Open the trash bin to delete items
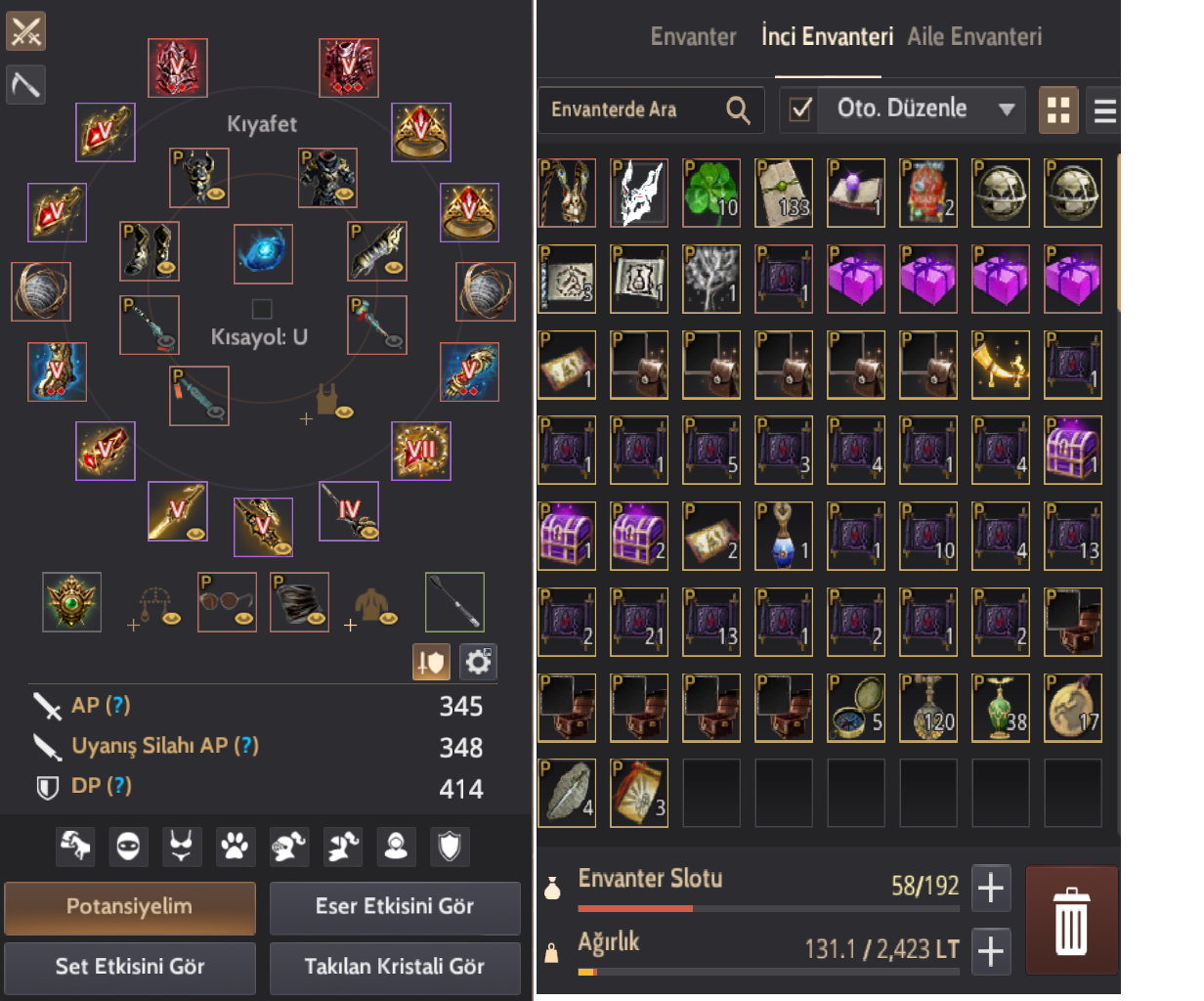The image size is (1204, 1001). pos(1071,920)
